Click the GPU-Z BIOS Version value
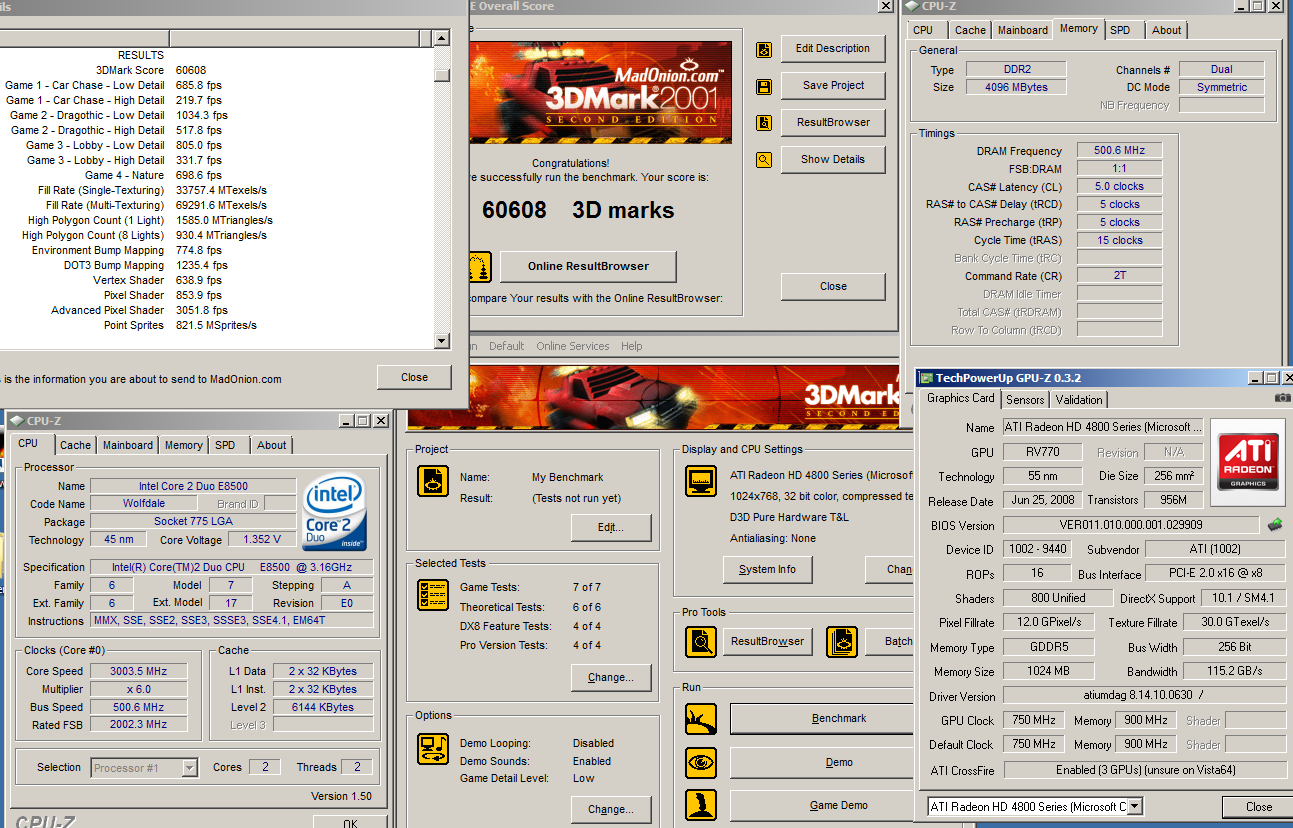The height and width of the screenshot is (828, 1293). pos(1131,525)
